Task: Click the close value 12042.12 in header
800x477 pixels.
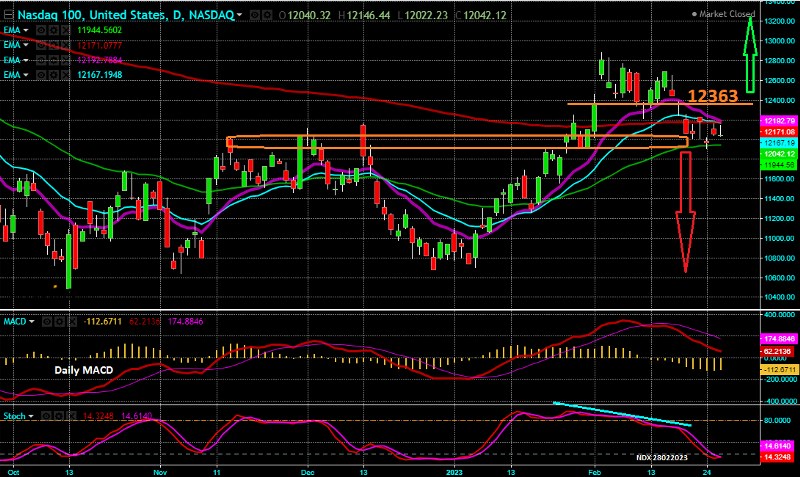Action: (485, 15)
